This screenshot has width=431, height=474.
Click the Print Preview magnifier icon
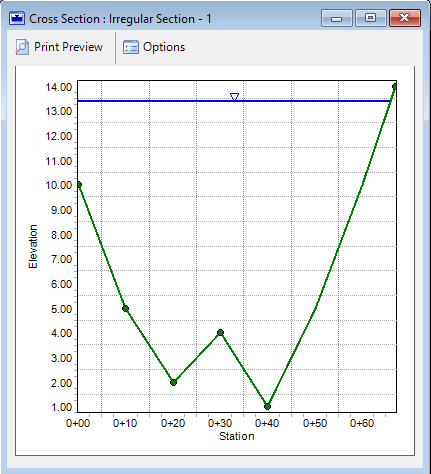click(x=22, y=47)
